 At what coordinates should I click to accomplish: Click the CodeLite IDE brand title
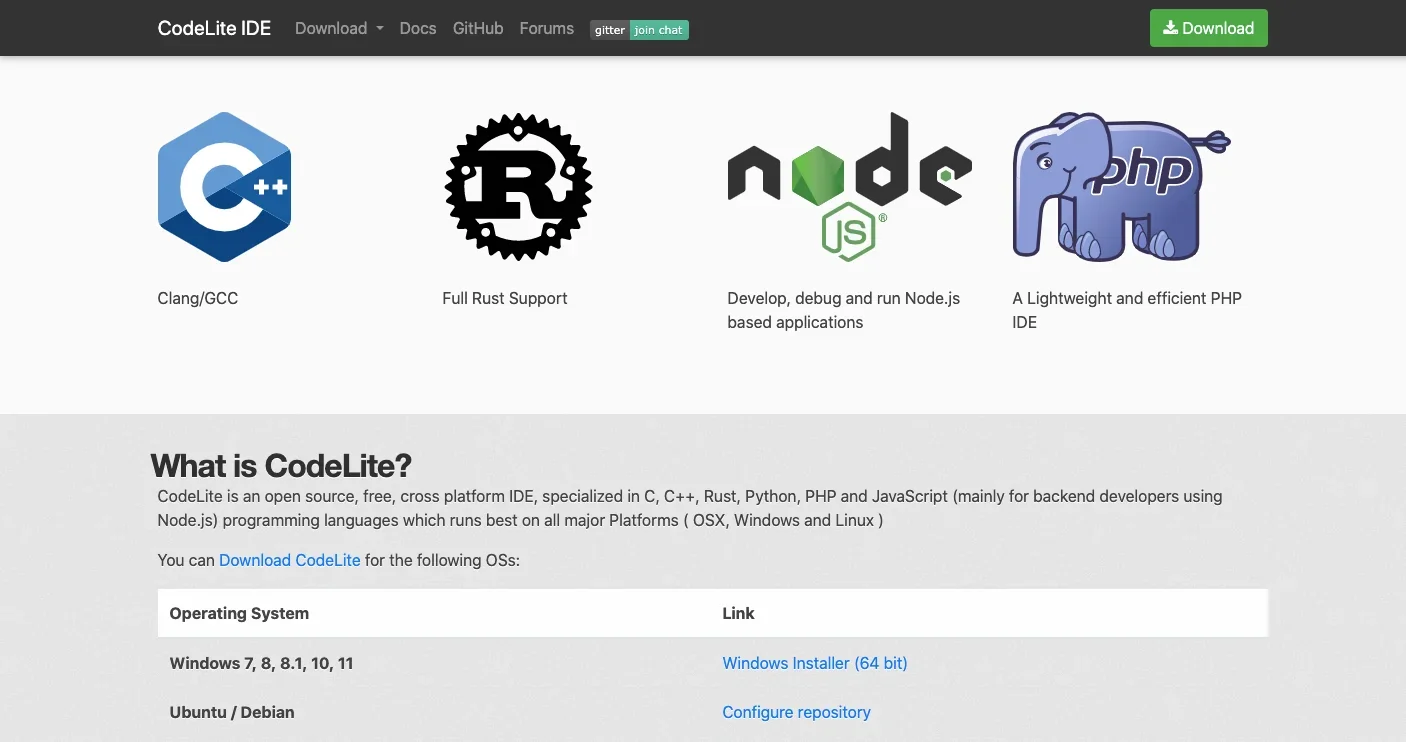point(214,28)
